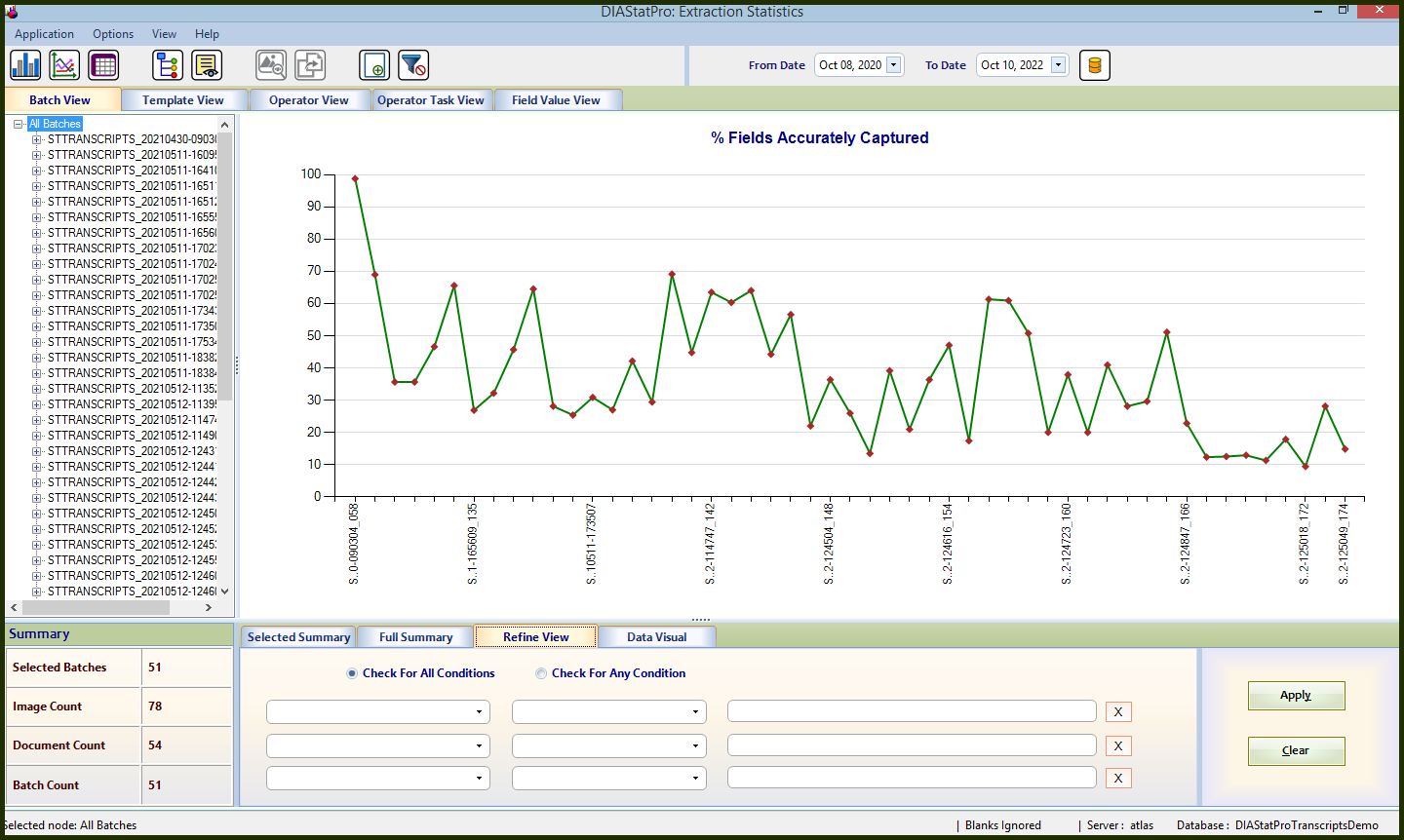Click the third row value field in Refine View
The image size is (1404, 840).
[912, 778]
